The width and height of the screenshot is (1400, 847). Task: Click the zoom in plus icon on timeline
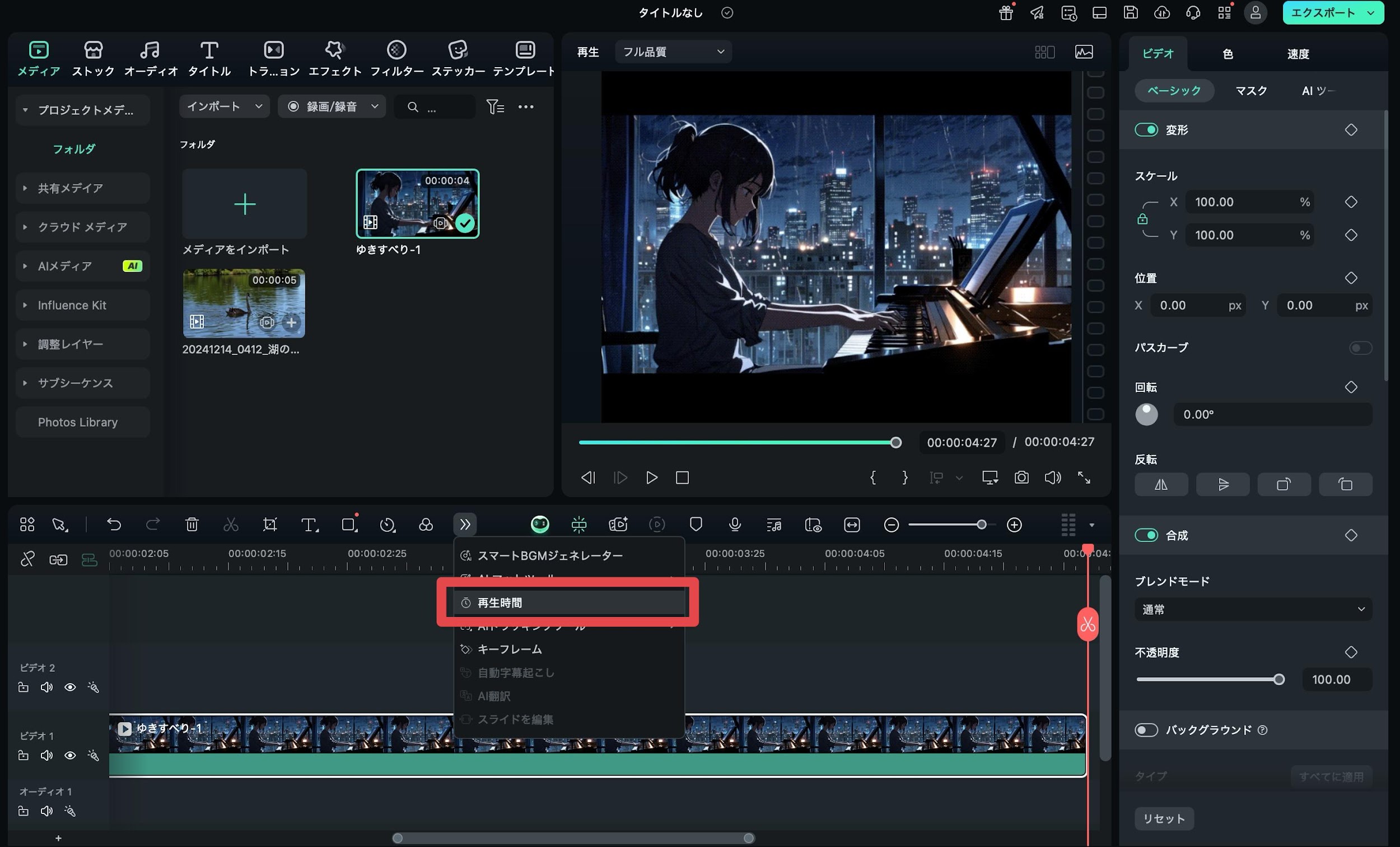coord(1014,525)
